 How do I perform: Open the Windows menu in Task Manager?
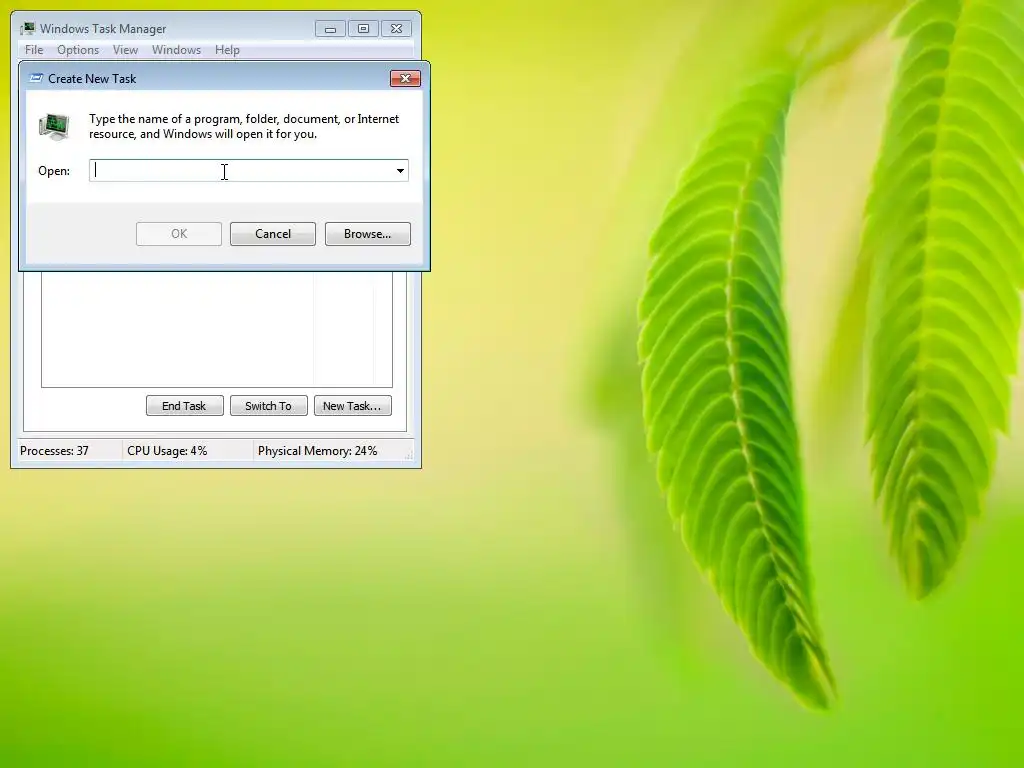coord(176,50)
